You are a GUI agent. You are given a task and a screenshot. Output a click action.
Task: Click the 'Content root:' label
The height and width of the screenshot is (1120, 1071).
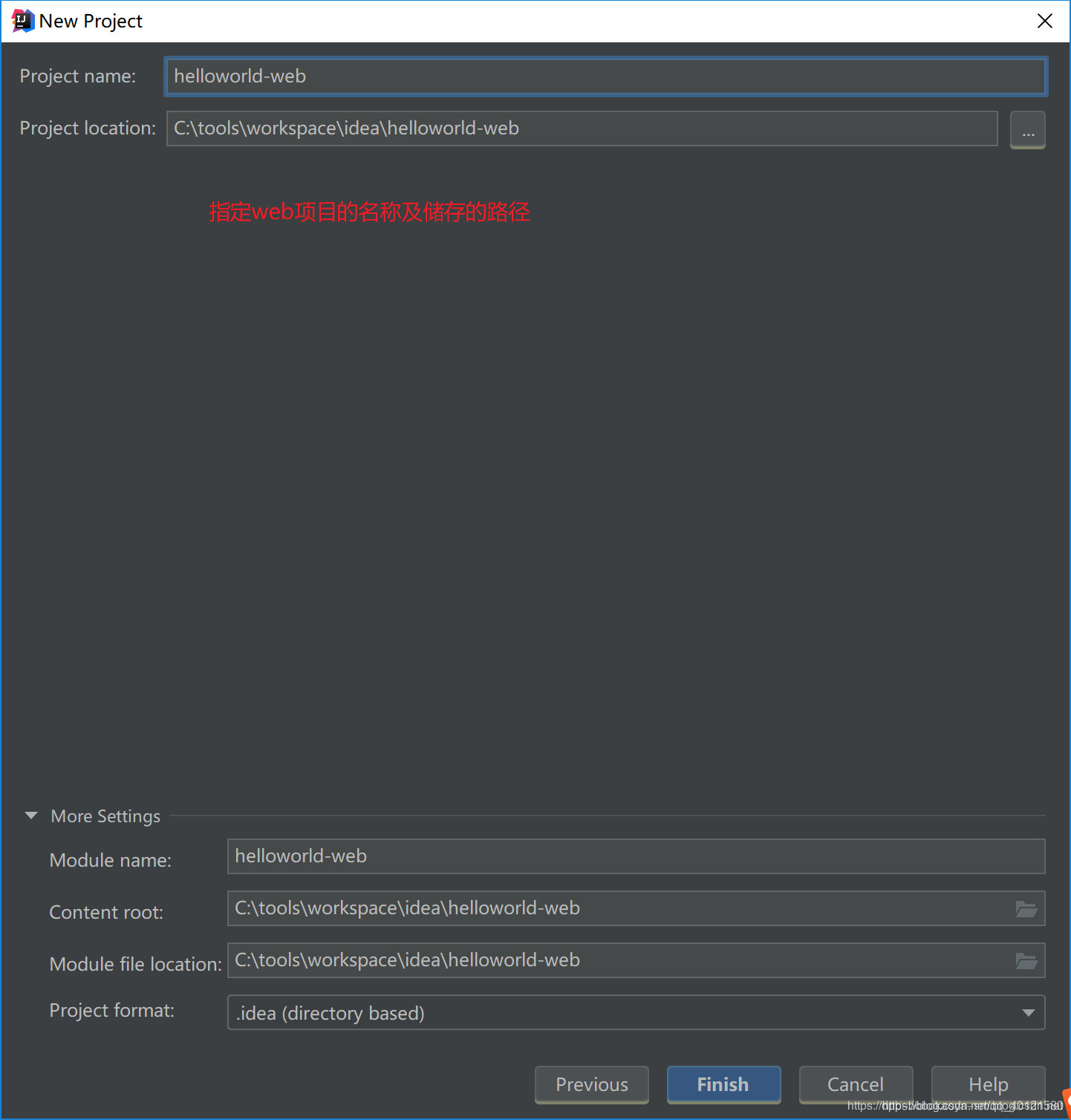[106, 912]
